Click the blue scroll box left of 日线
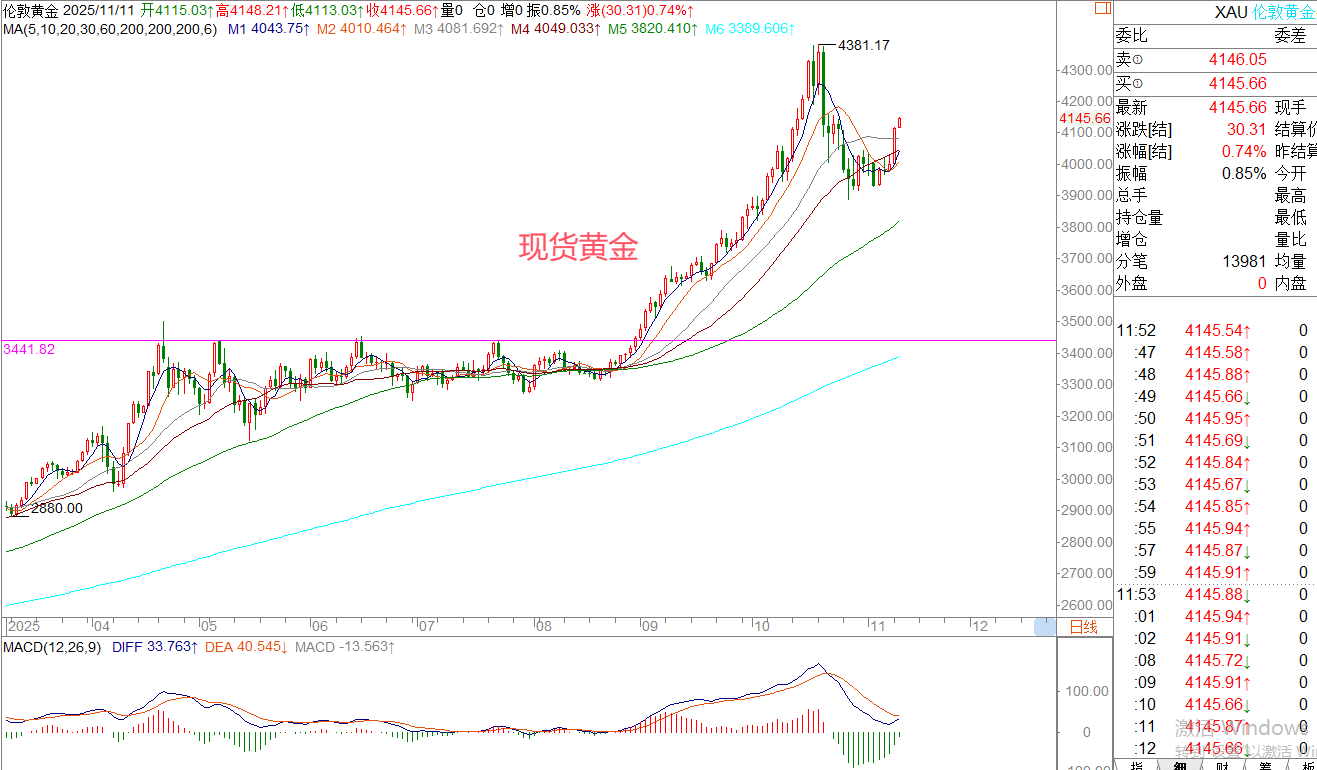Screen dimensions: 1317x770 pos(1045,627)
